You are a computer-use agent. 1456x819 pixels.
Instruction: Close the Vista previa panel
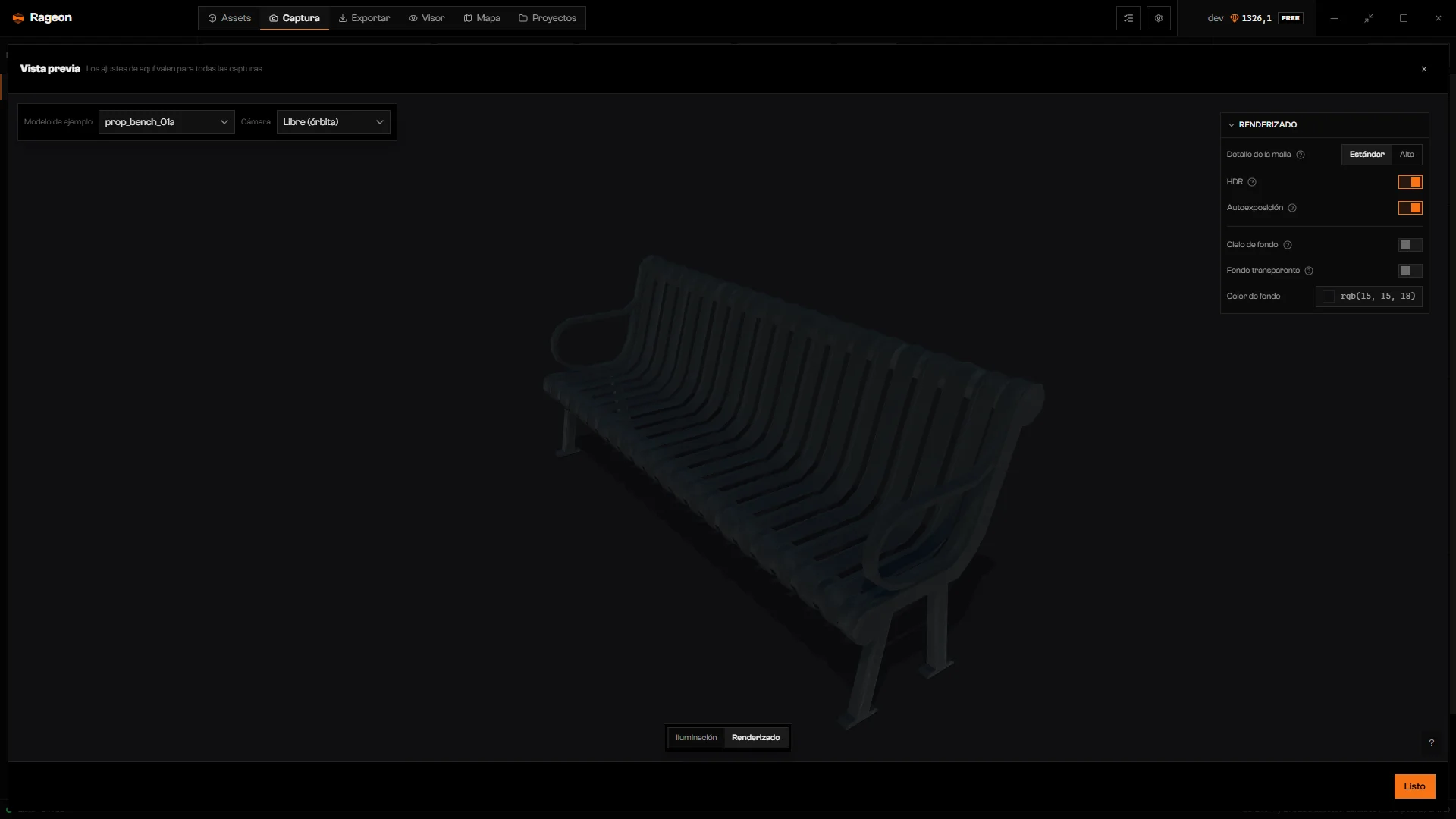tap(1424, 69)
